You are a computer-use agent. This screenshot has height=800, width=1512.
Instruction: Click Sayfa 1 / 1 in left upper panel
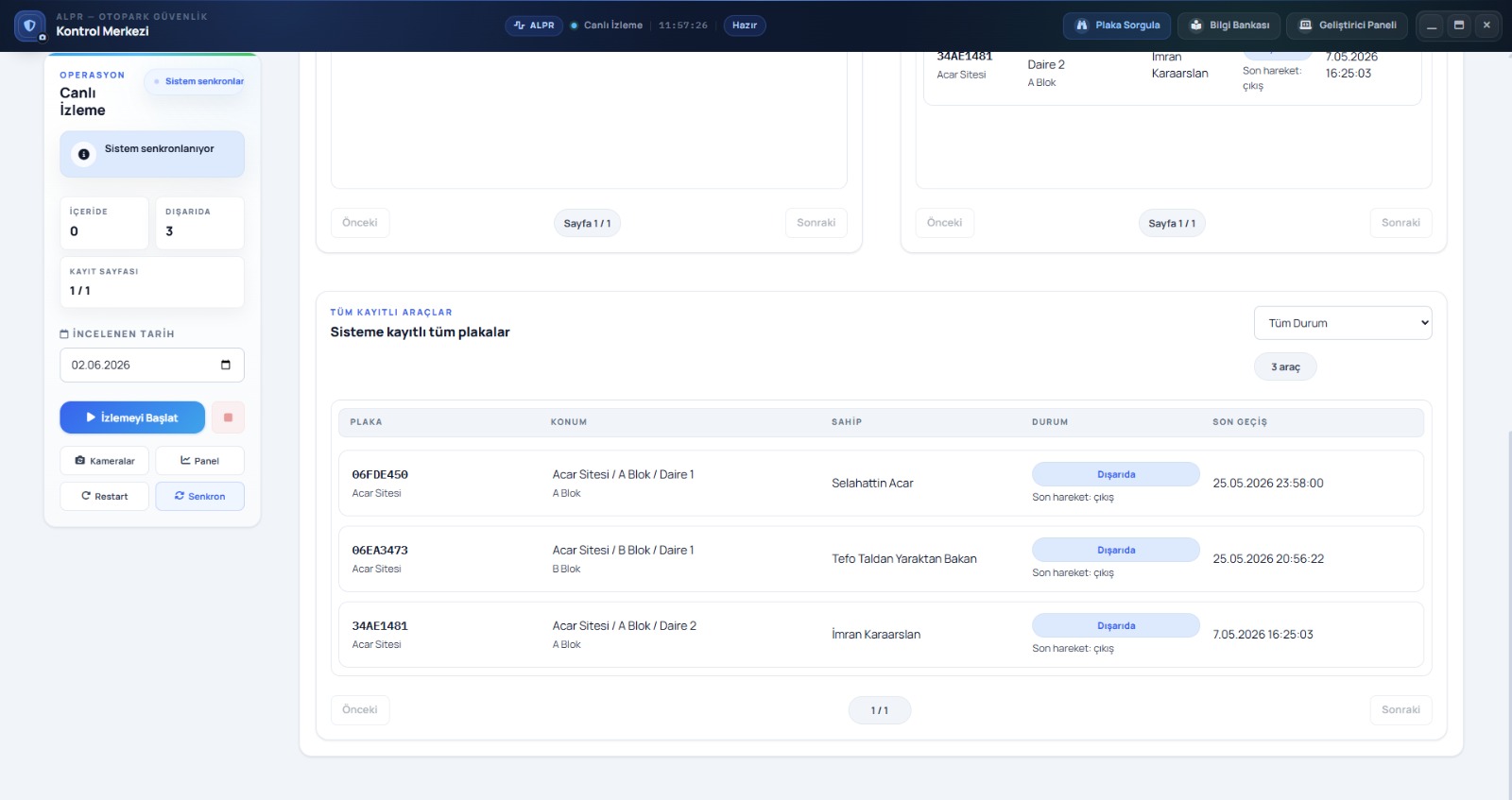pyautogui.click(x=587, y=223)
